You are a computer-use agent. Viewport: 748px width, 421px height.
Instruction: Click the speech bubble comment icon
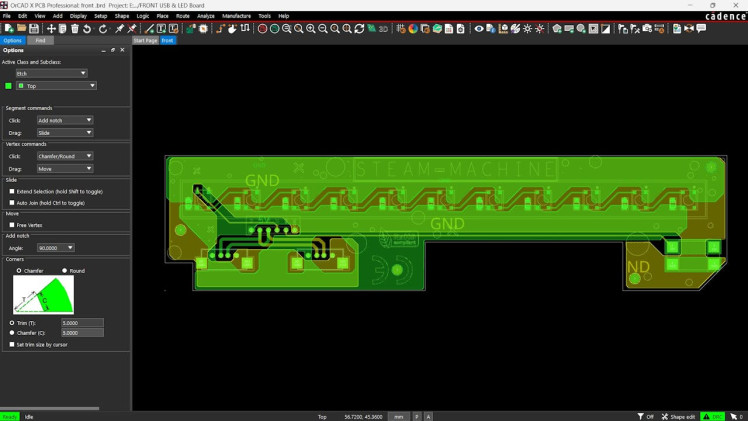[701, 29]
